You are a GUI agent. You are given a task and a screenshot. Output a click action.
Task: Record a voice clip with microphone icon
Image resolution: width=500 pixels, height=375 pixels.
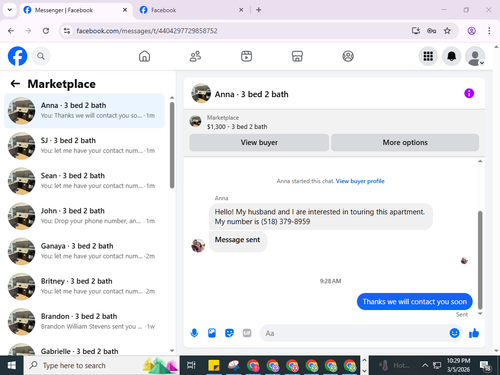[x=194, y=333]
